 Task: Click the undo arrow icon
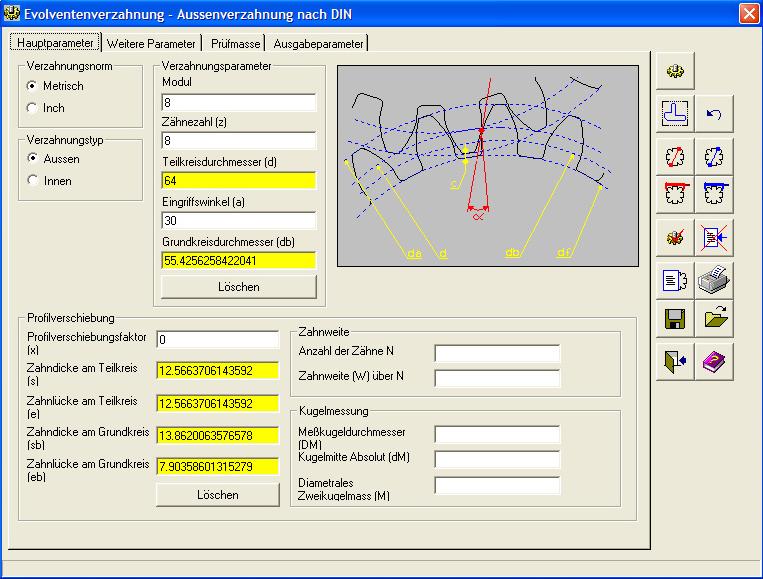click(x=714, y=114)
